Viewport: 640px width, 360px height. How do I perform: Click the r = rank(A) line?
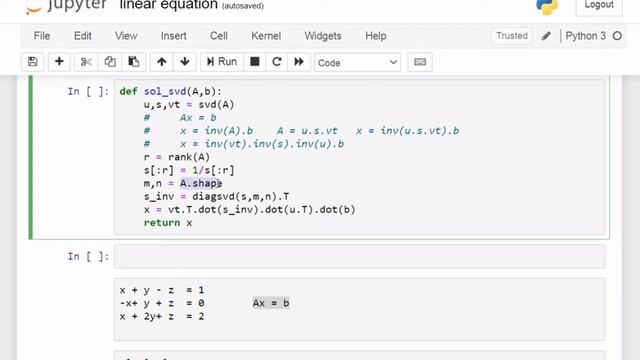pos(176,157)
